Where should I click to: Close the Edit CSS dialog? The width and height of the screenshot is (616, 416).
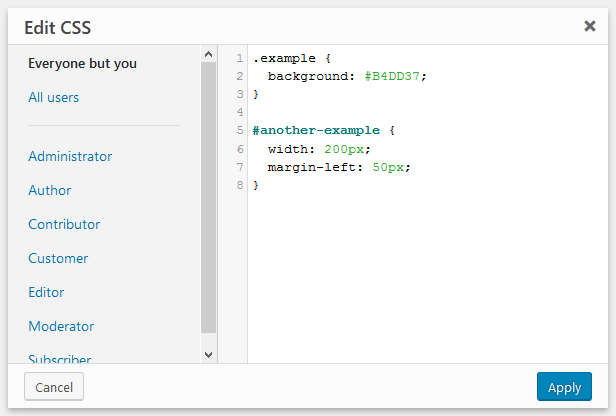590,26
